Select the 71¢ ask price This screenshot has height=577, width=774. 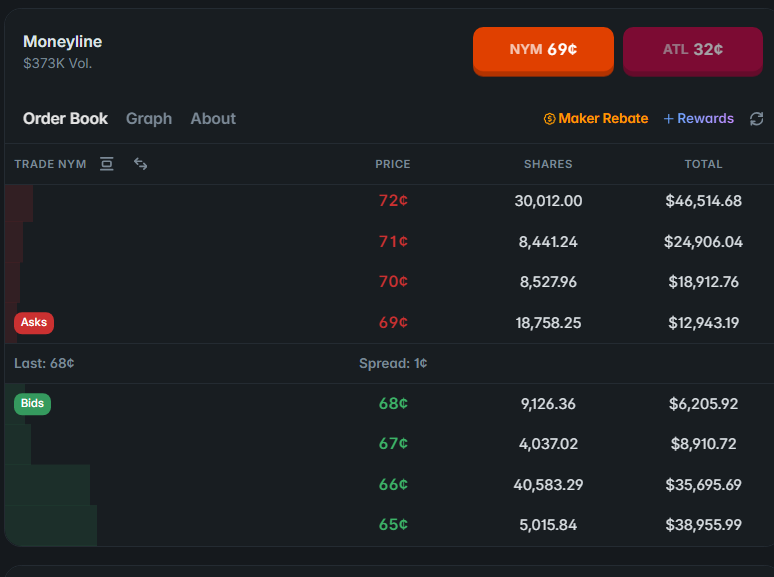click(393, 241)
